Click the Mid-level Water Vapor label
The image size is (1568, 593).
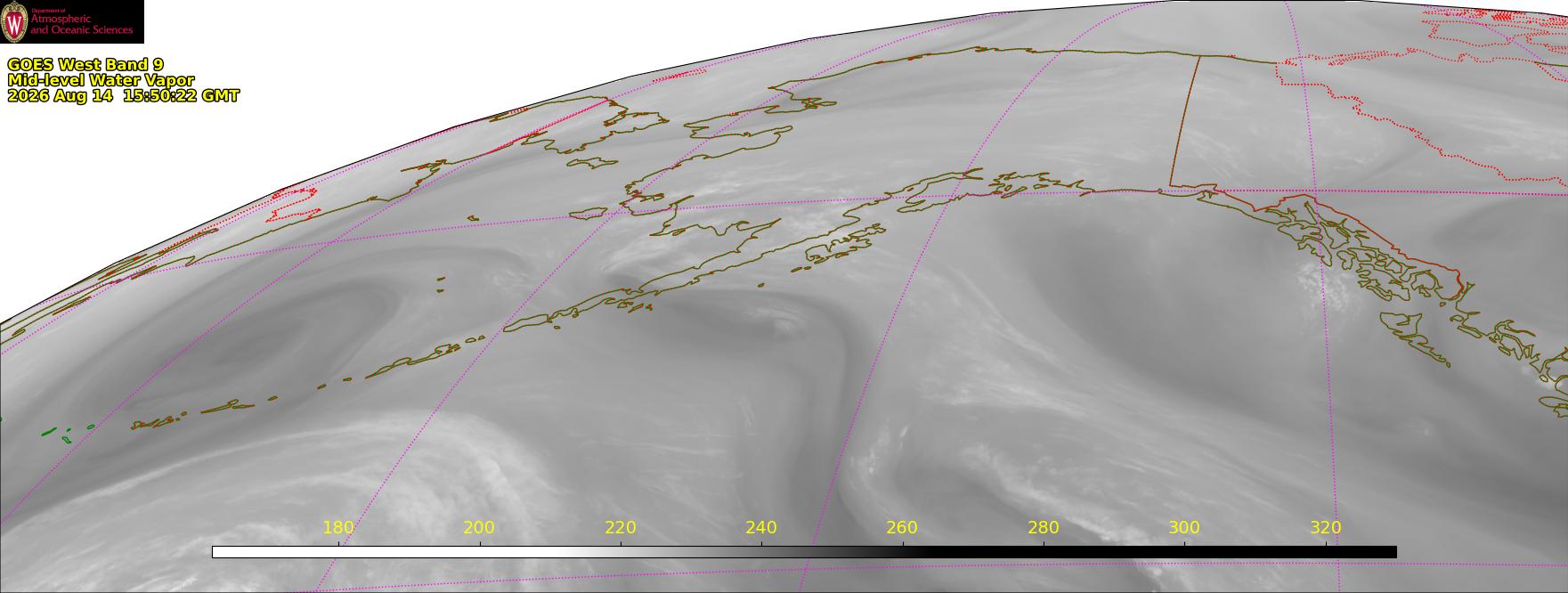(x=101, y=80)
